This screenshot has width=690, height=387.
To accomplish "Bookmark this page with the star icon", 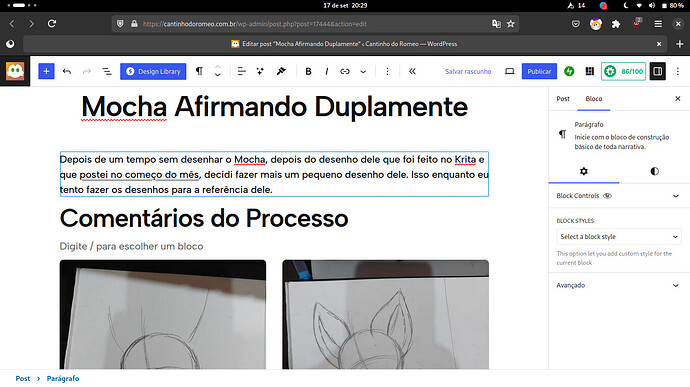I will (510, 24).
